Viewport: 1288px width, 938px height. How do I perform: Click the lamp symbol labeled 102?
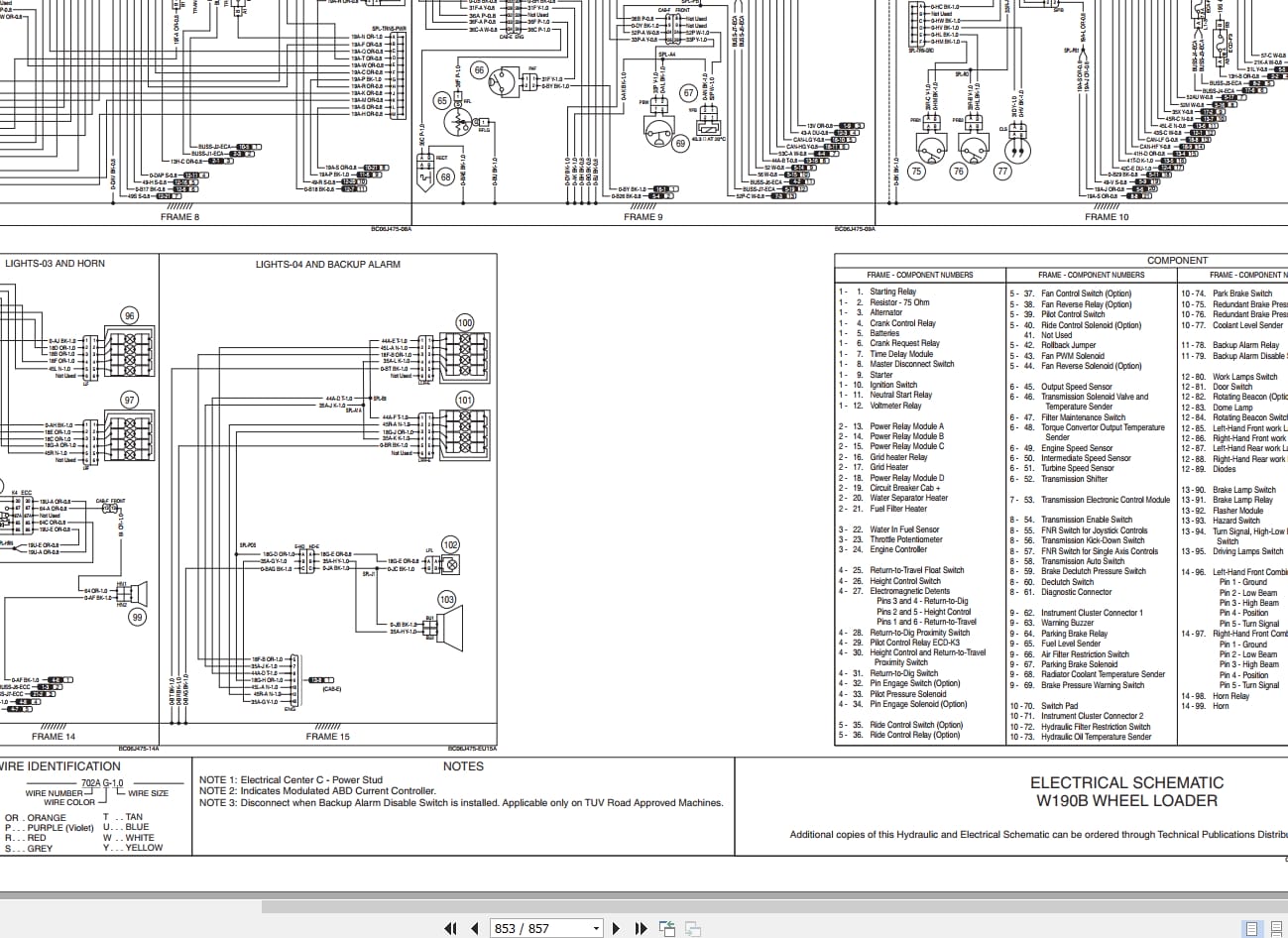pyautogui.click(x=449, y=564)
